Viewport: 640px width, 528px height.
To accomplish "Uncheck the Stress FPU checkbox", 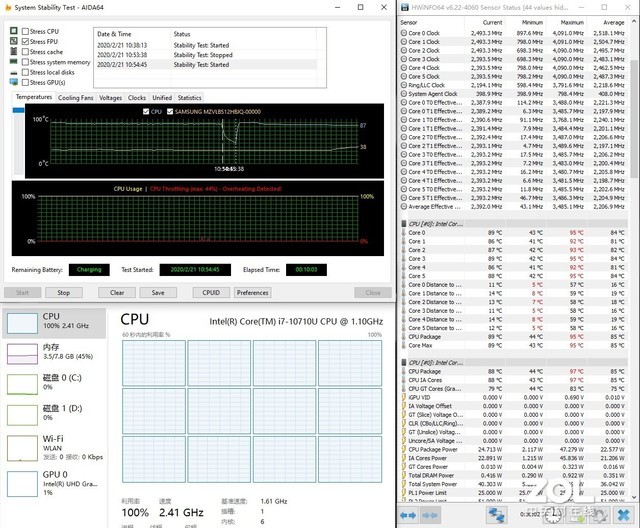I will pyautogui.click(x=25, y=42).
